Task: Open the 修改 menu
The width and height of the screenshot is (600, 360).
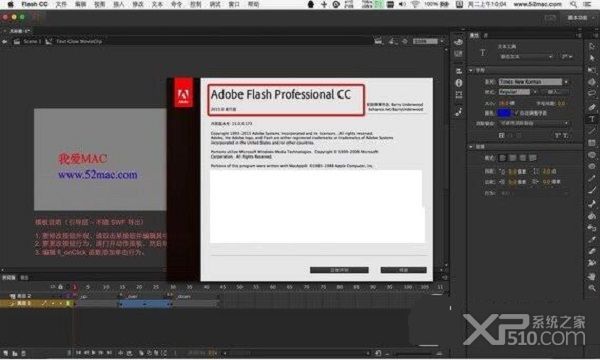Action: 138,4
